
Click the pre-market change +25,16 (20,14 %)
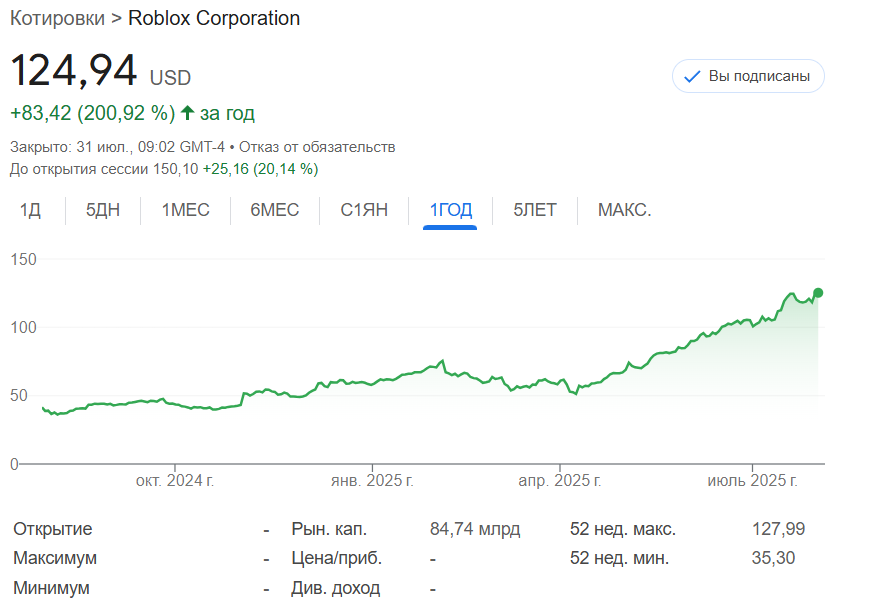[260, 169]
